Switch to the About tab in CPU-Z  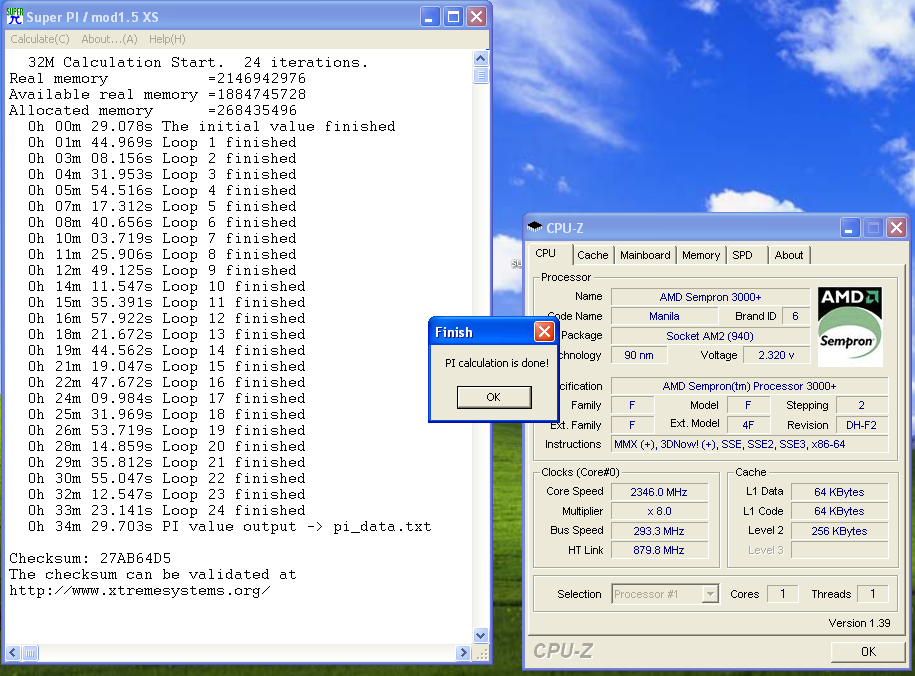(x=789, y=255)
